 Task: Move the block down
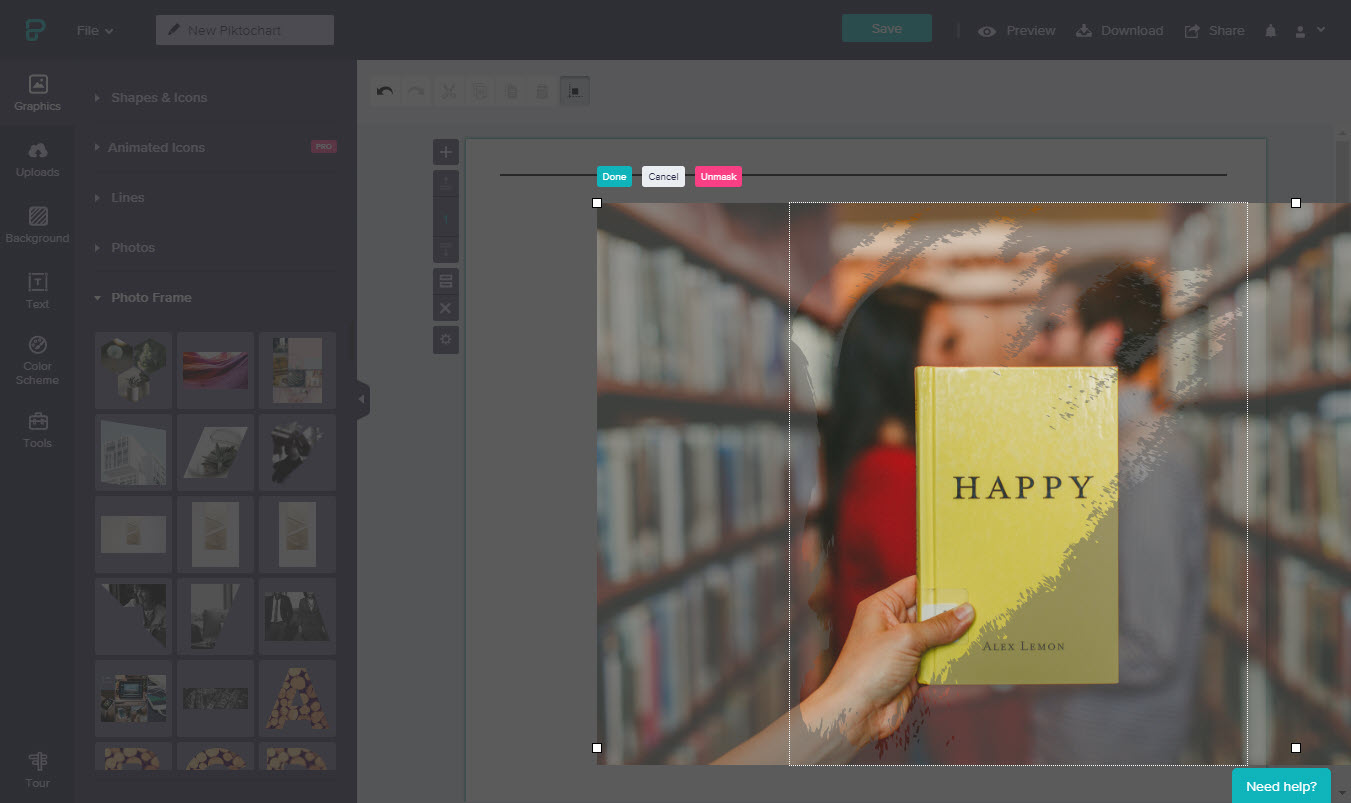(x=446, y=250)
